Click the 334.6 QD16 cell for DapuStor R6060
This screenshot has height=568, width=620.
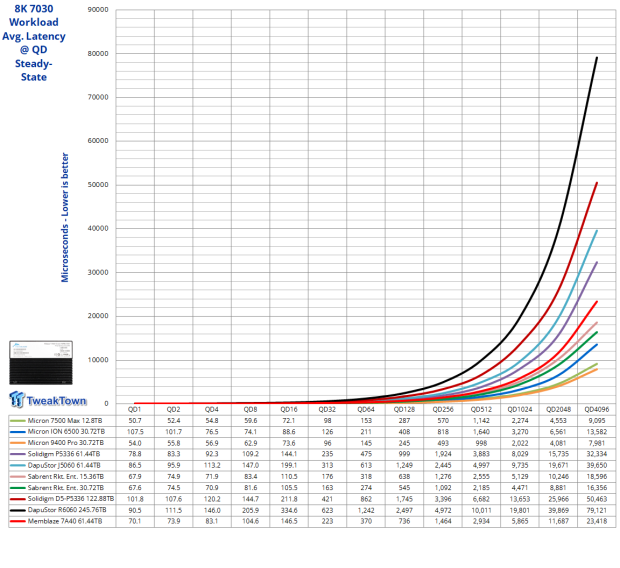pos(289,510)
